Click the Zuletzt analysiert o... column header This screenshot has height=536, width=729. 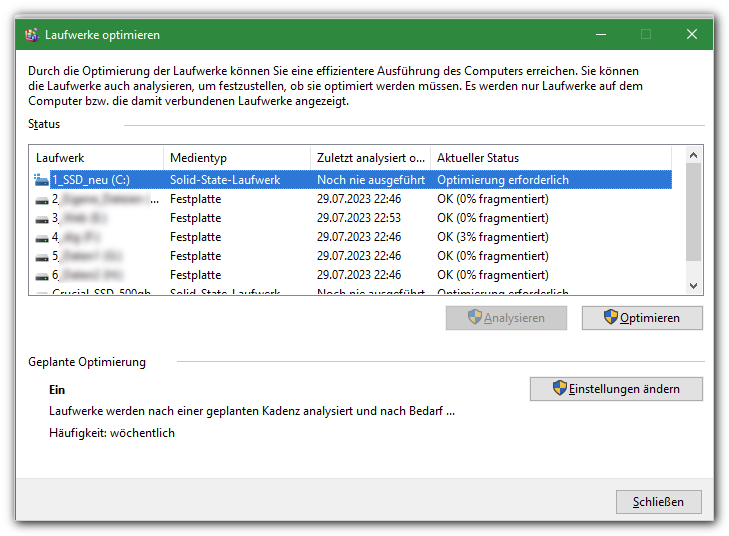[371, 158]
